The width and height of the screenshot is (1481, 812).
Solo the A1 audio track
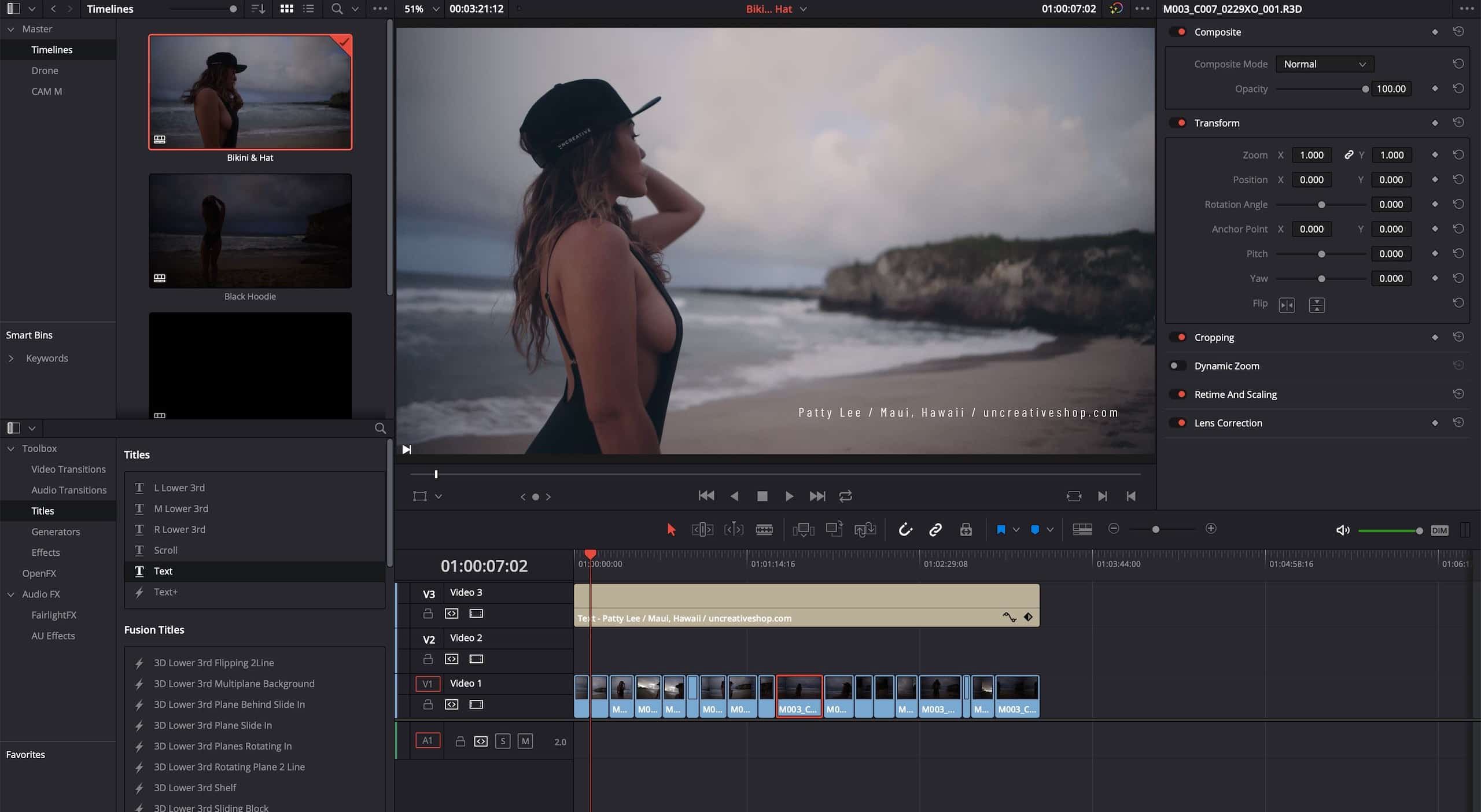[503, 741]
